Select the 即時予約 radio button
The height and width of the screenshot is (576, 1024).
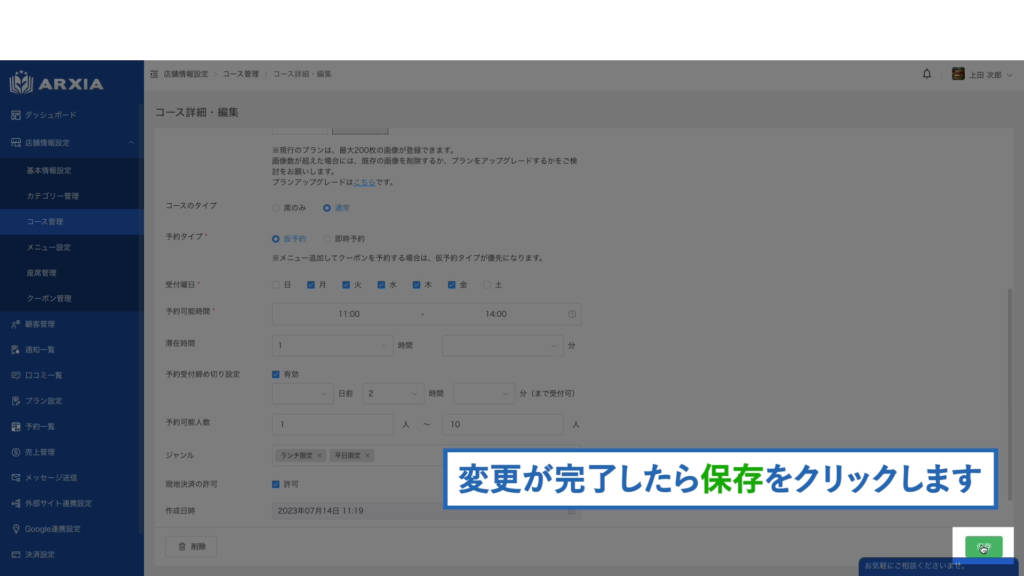(x=327, y=240)
